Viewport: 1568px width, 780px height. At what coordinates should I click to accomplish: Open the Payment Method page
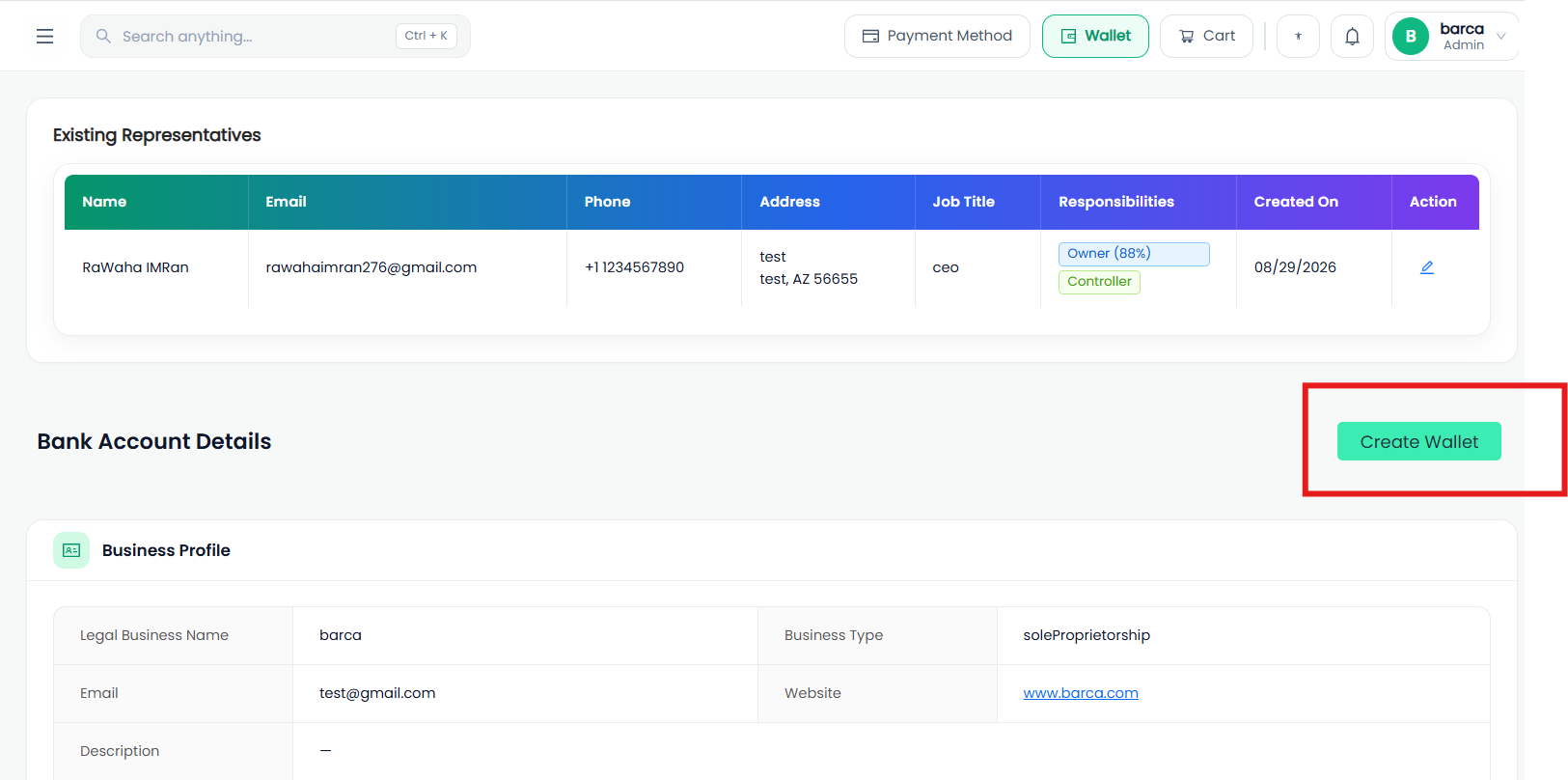click(x=937, y=36)
